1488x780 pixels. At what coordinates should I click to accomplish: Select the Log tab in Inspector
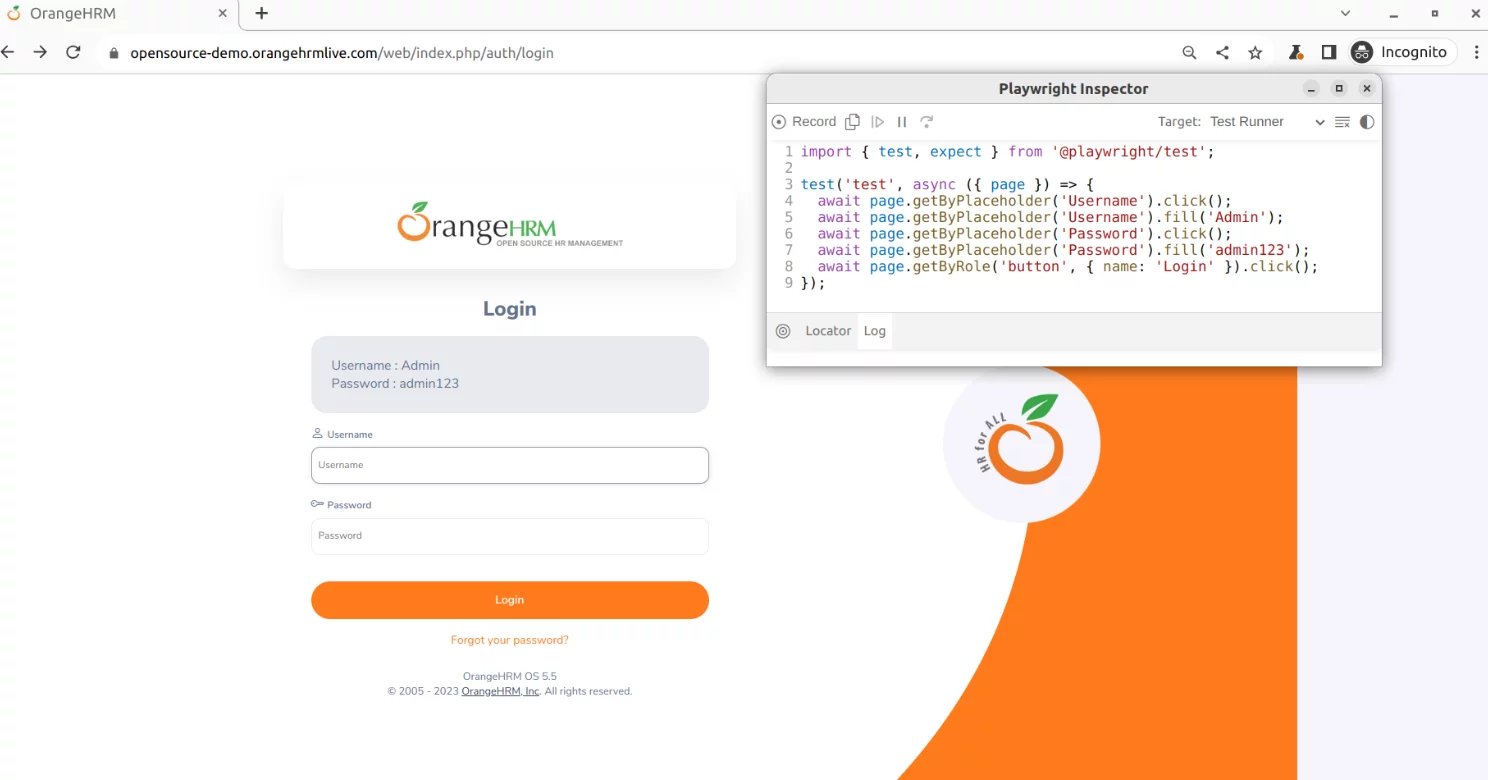coord(875,331)
